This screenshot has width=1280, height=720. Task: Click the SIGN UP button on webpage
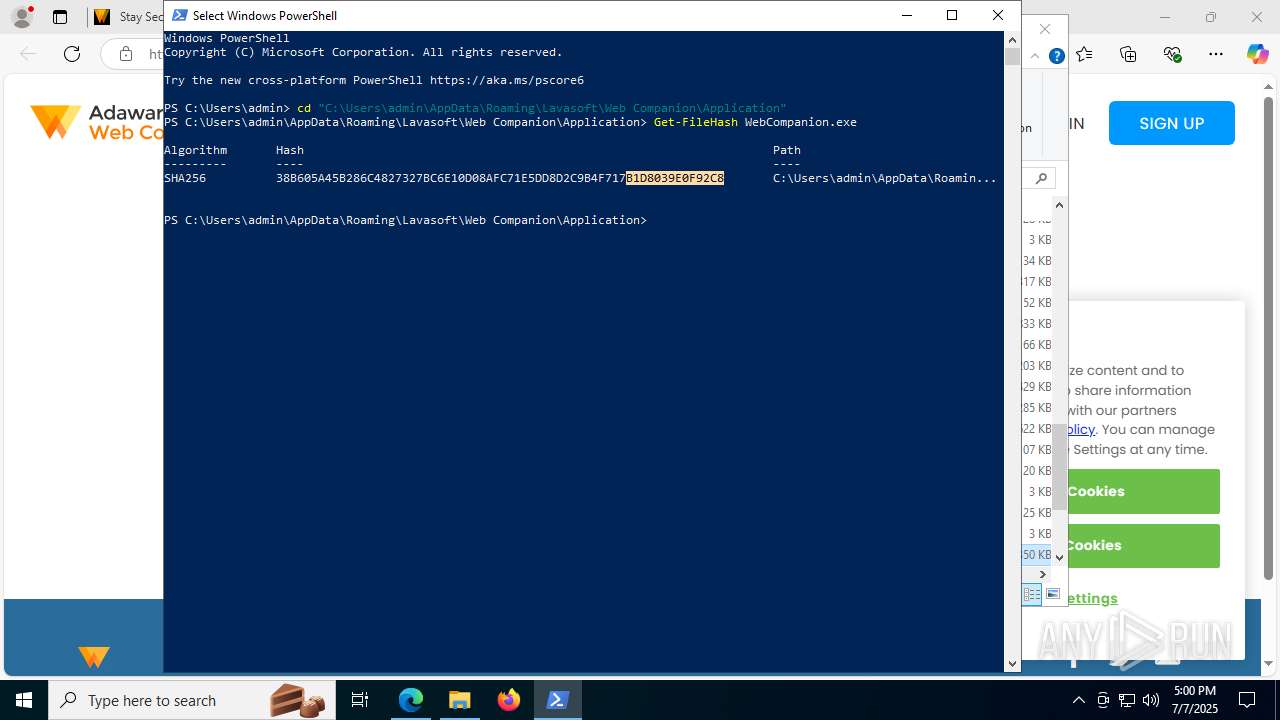pyautogui.click(x=1171, y=123)
